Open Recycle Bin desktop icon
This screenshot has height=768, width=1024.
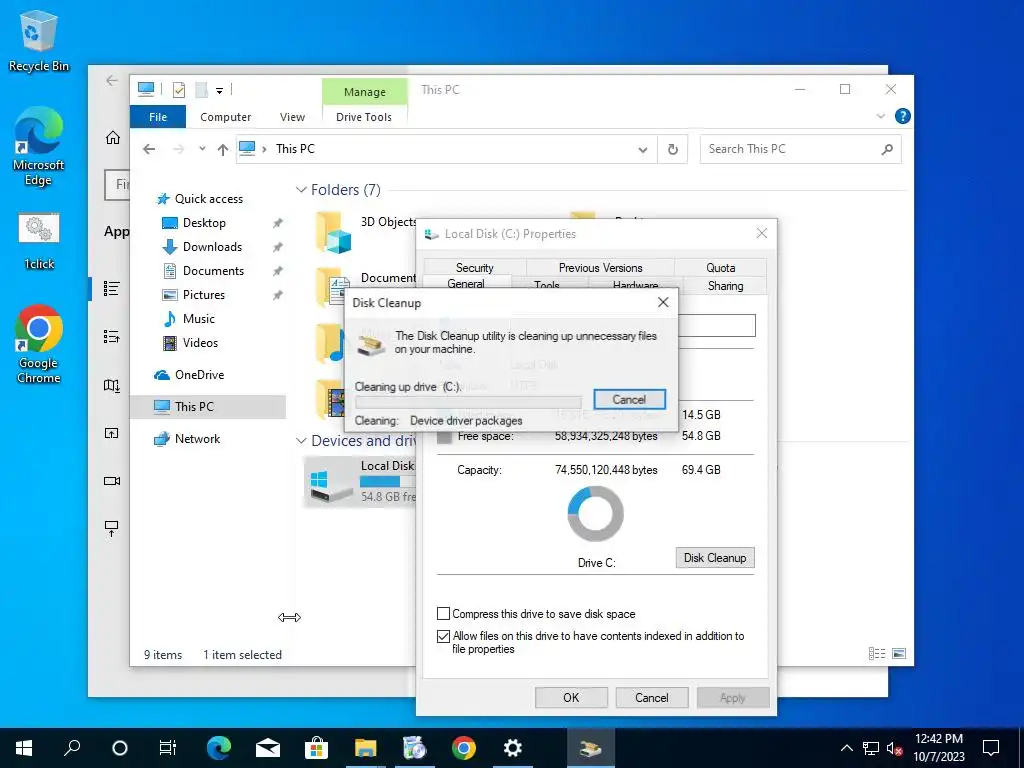[x=39, y=40]
